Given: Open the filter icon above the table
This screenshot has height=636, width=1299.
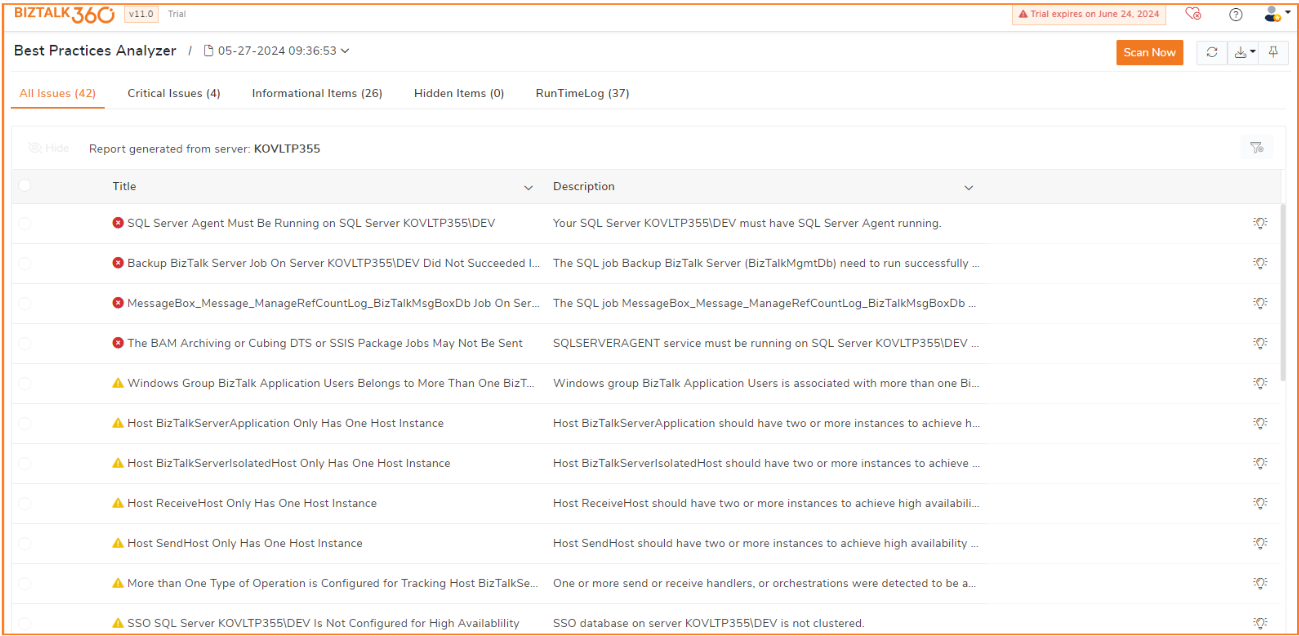Looking at the screenshot, I should [1257, 148].
